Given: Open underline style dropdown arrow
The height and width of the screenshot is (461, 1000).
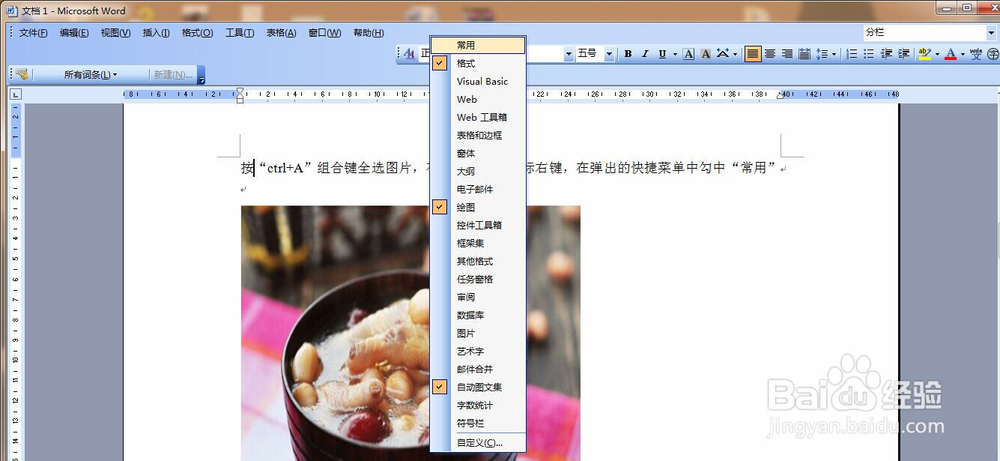Looking at the screenshot, I should click(x=673, y=54).
